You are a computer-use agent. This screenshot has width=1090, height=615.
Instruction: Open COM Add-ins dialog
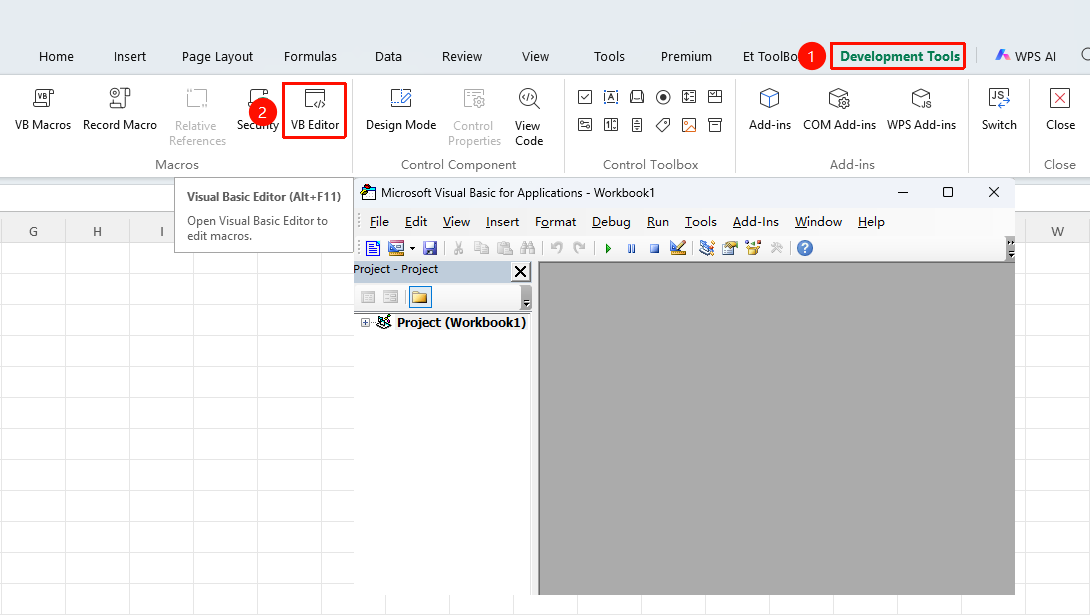(x=839, y=109)
